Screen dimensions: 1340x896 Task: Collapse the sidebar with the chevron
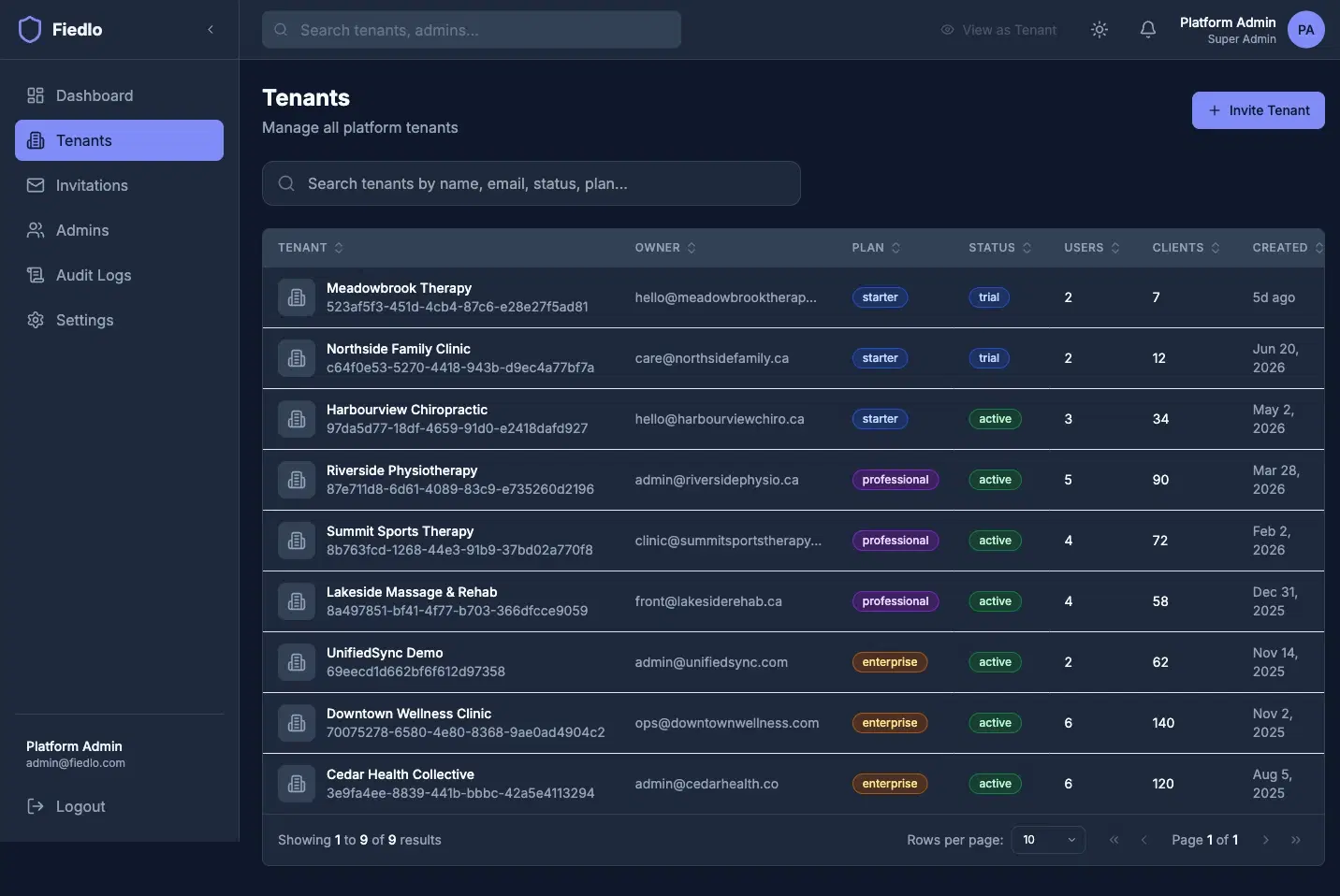click(x=211, y=30)
